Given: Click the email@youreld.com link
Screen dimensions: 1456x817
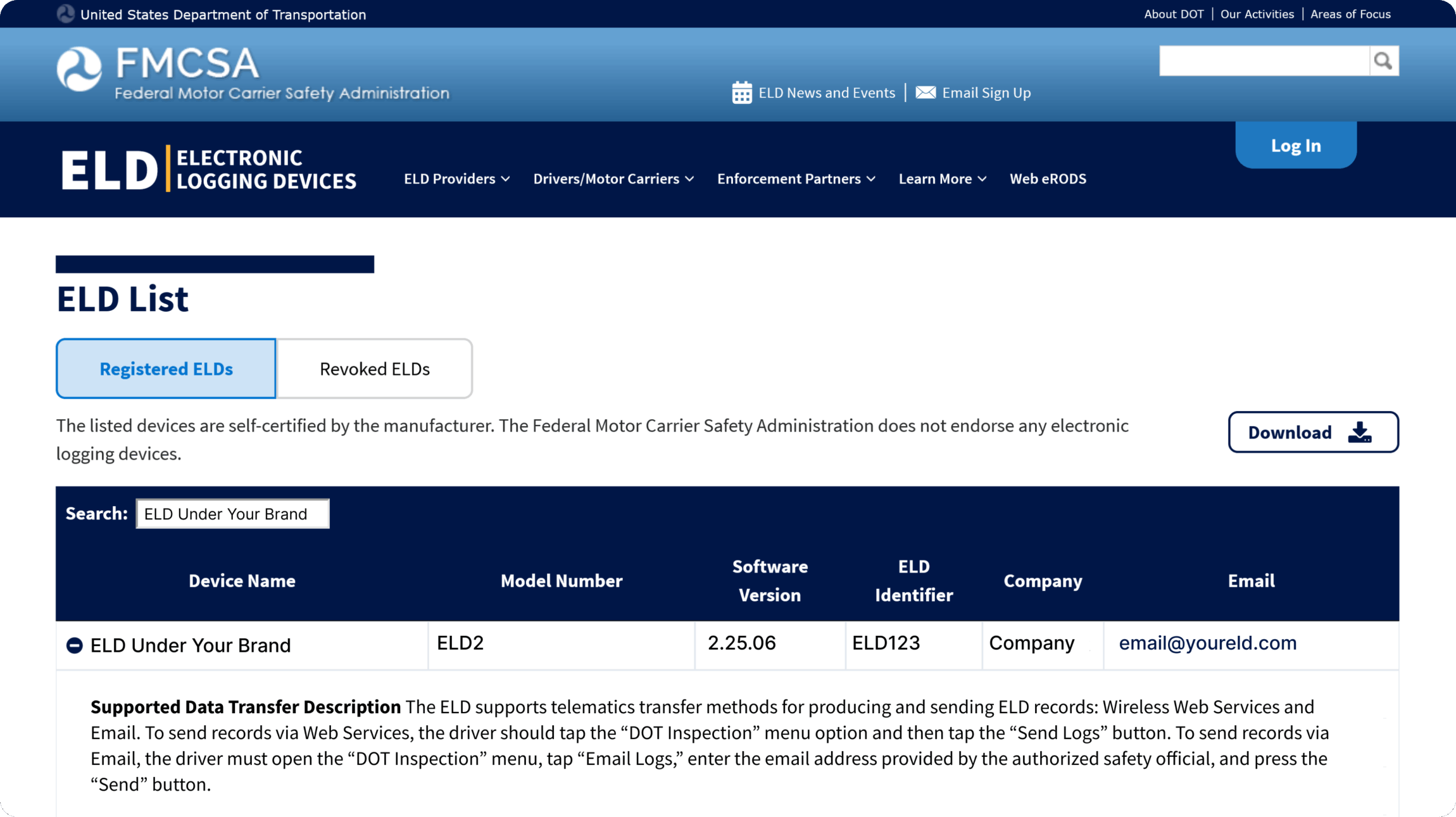Looking at the screenshot, I should pos(1208,643).
